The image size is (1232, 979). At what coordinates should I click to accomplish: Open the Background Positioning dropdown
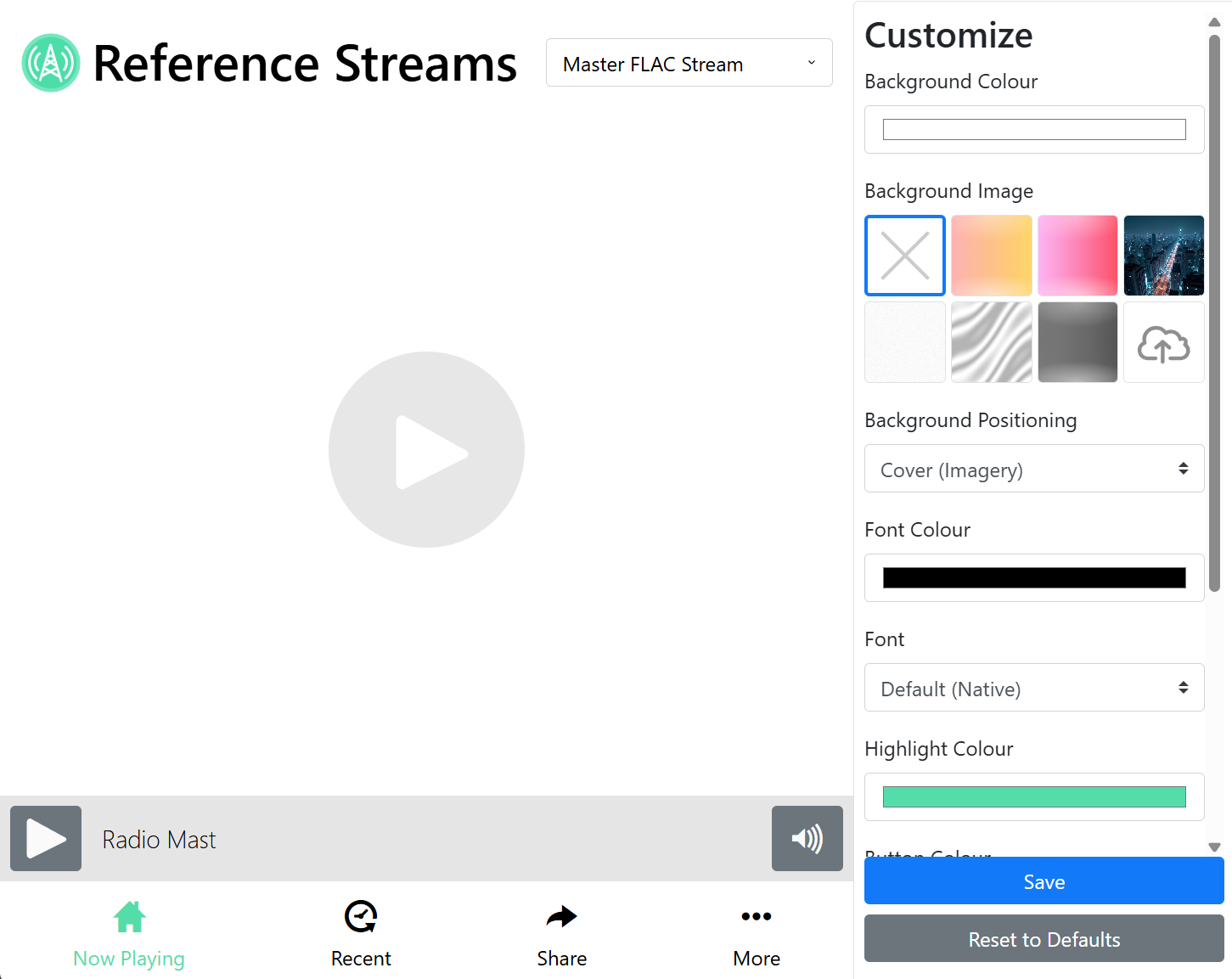(1033, 469)
